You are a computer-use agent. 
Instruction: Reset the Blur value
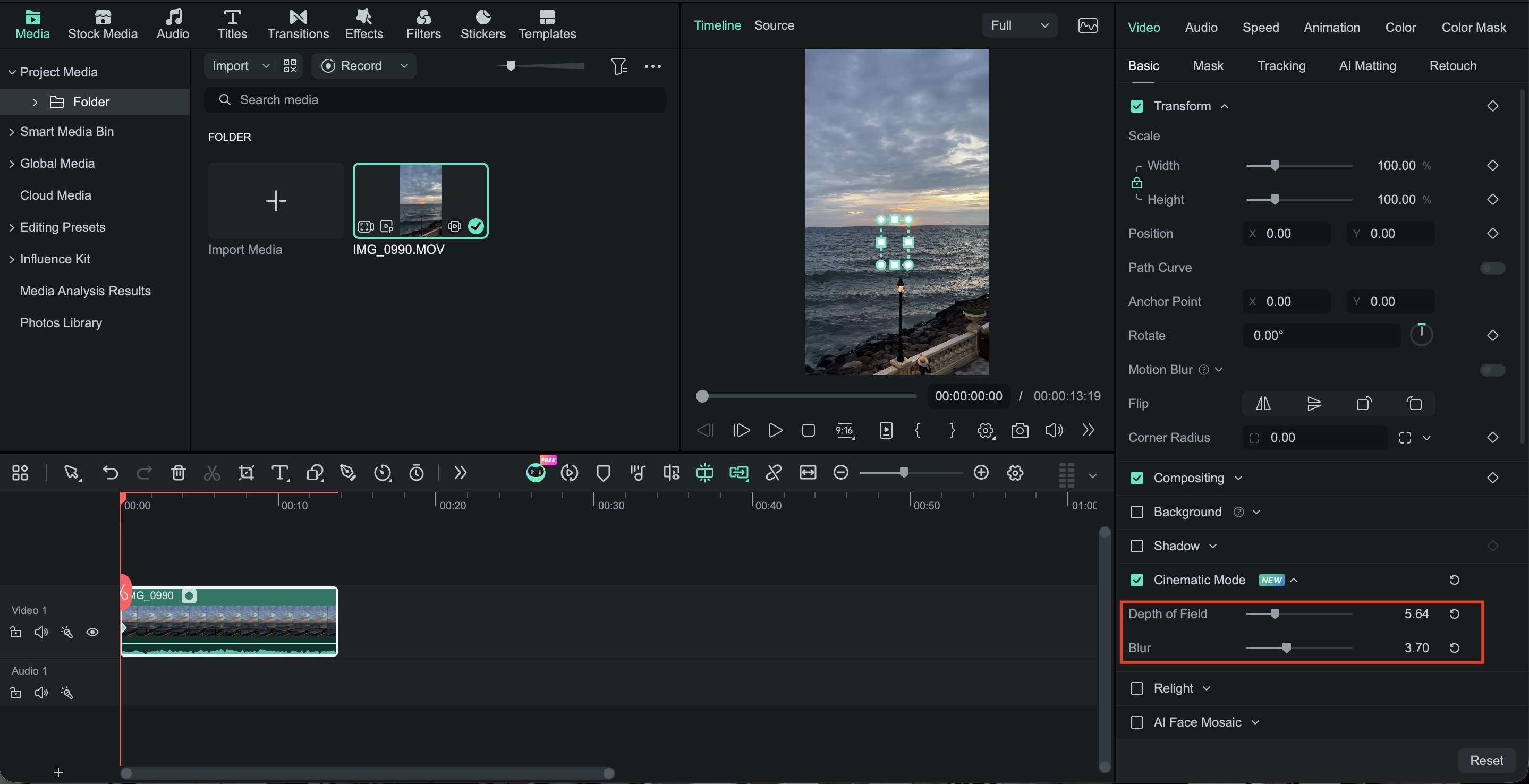1454,647
